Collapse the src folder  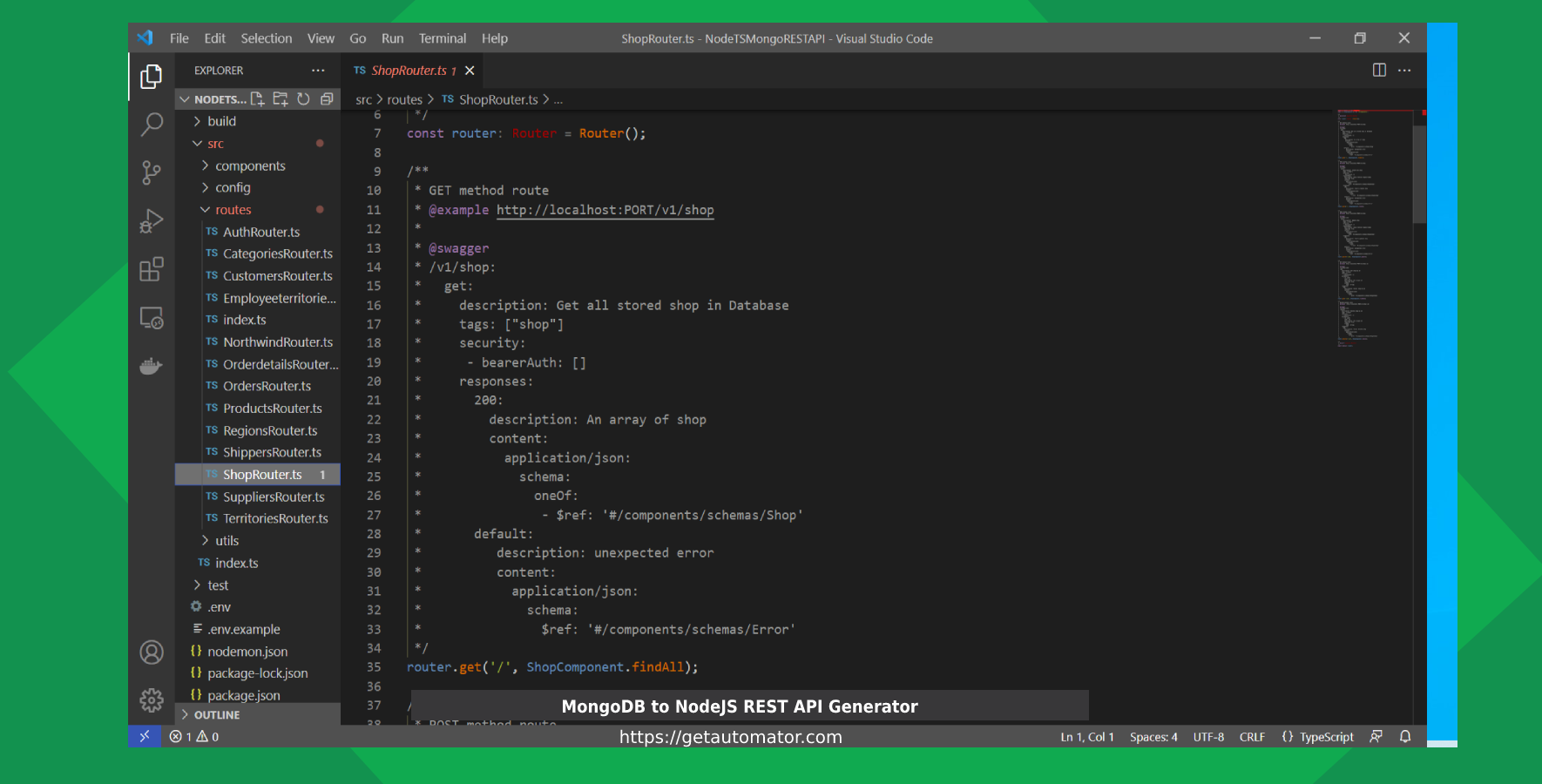216,144
